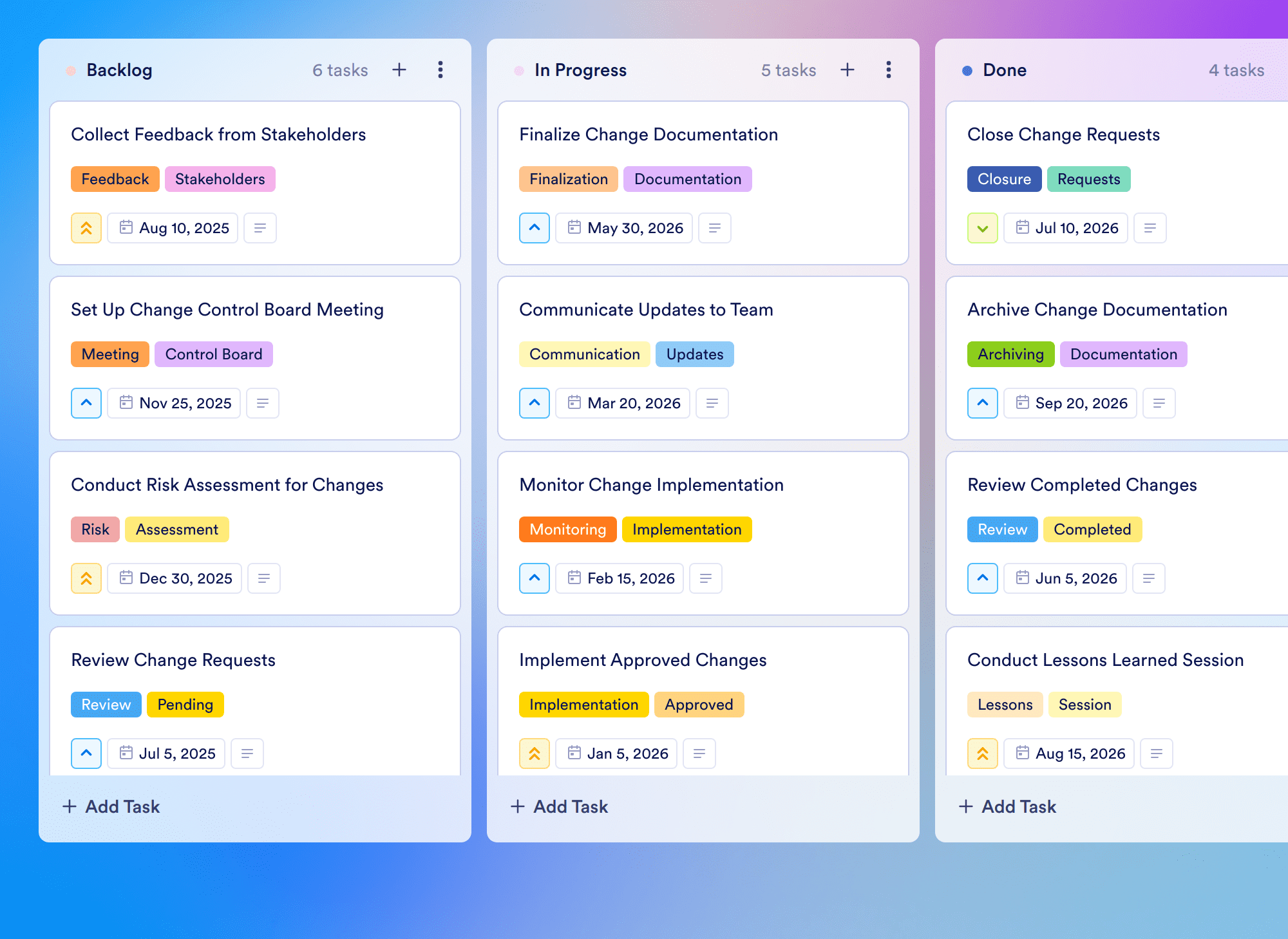Image resolution: width=1288 pixels, height=939 pixels.
Task: Click the Pending tag
Action: pos(185,705)
